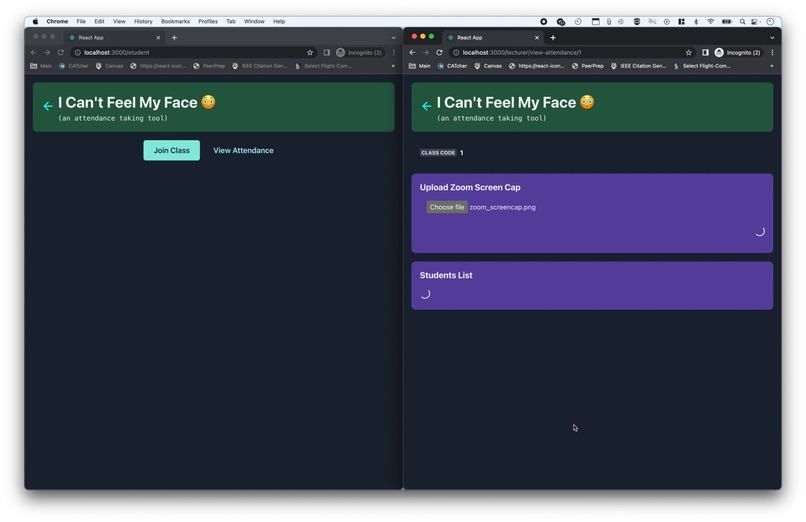Click the CLASS CODE label
Screen dimensions: 806x522
pyautogui.click(x=438, y=153)
